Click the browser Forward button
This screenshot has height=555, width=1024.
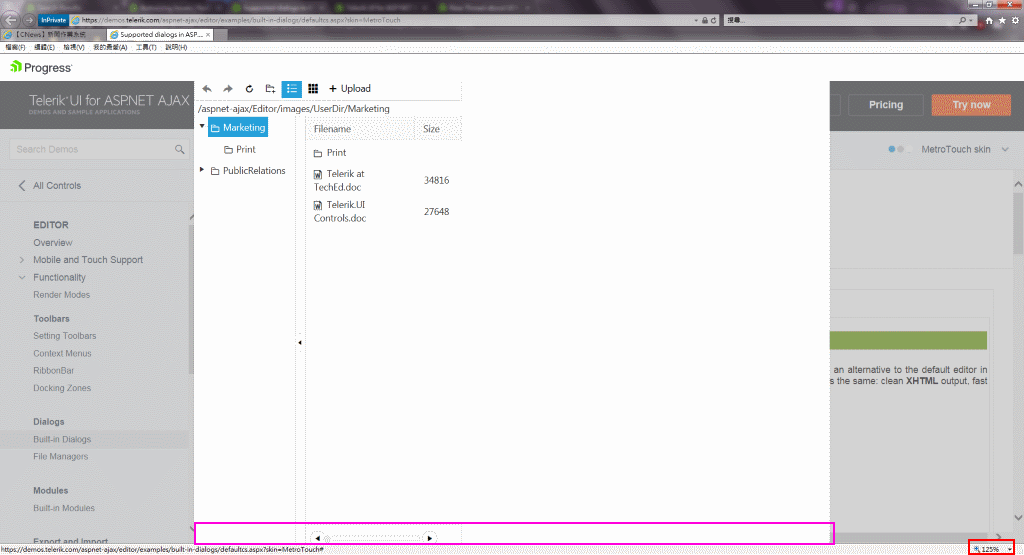(x=29, y=20)
